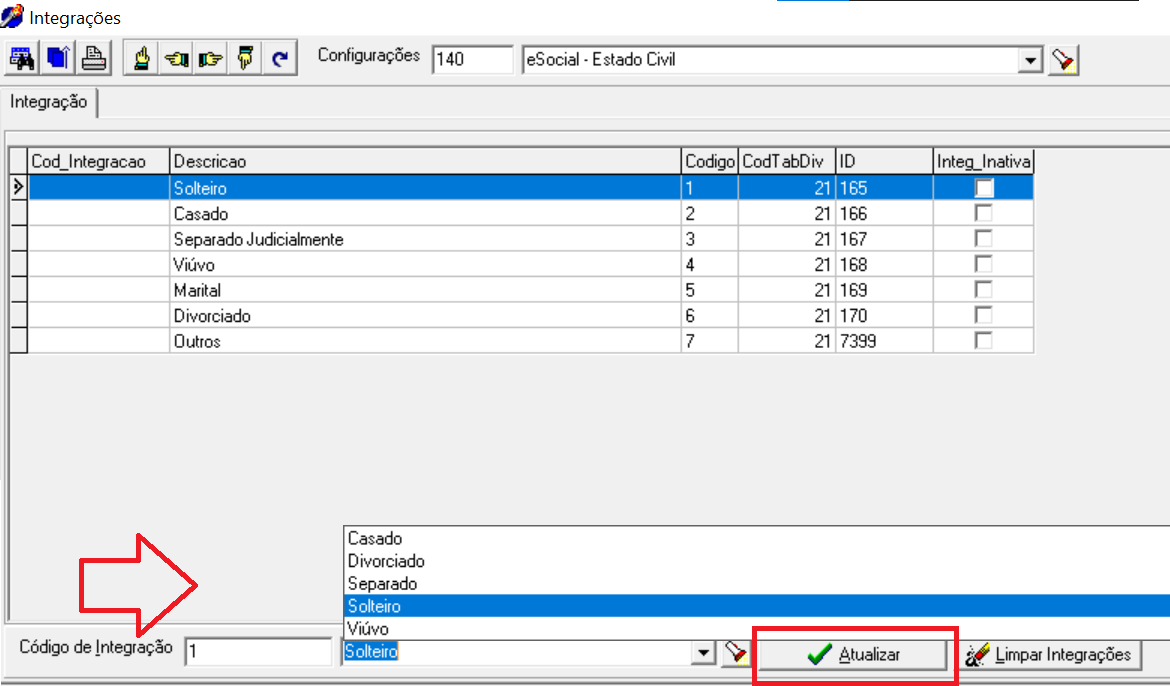Click the blue refresh arrow icon
The width and height of the screenshot is (1170, 686).
coord(279,59)
